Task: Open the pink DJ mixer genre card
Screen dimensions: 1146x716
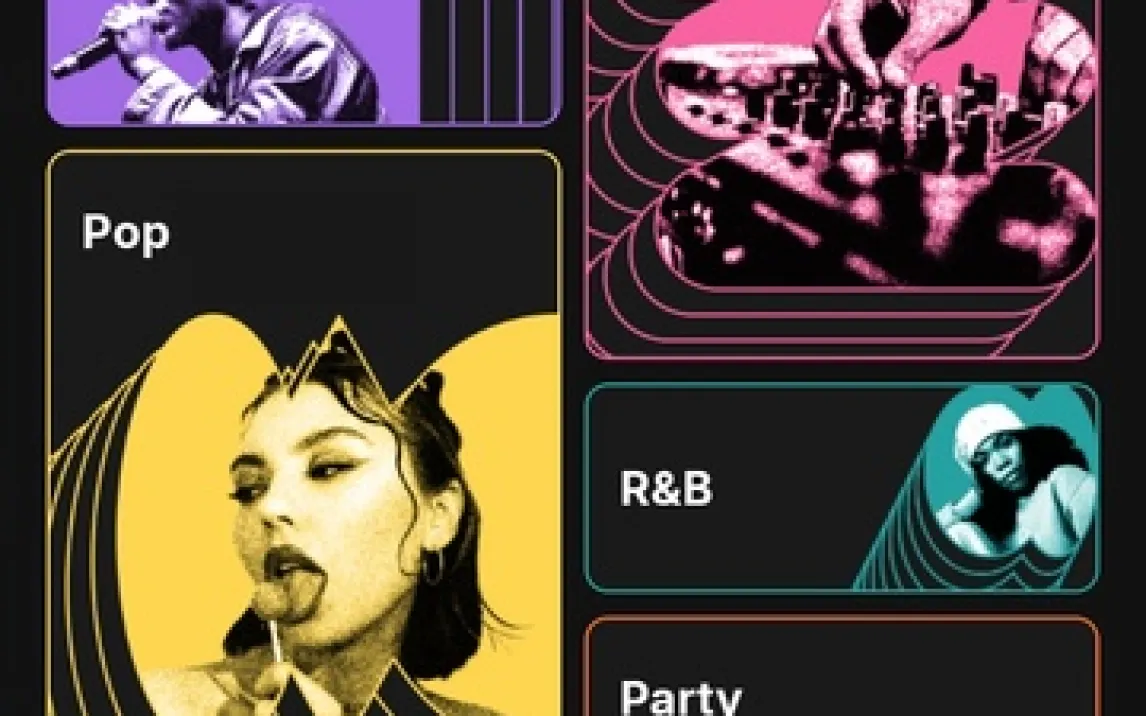Action: coord(842,179)
